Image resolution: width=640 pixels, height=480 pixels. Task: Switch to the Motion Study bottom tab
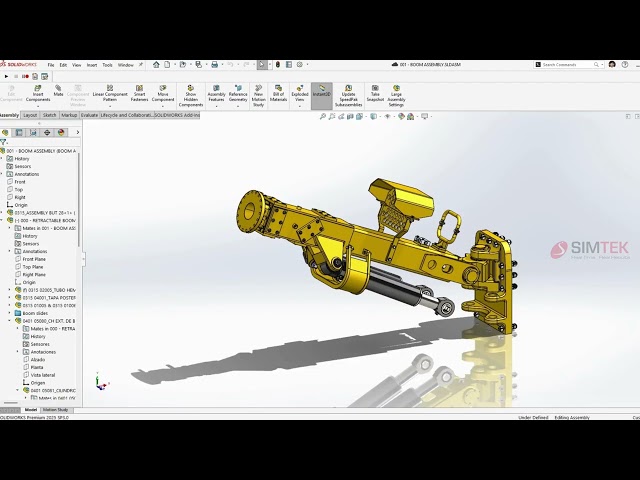pyautogui.click(x=56, y=410)
